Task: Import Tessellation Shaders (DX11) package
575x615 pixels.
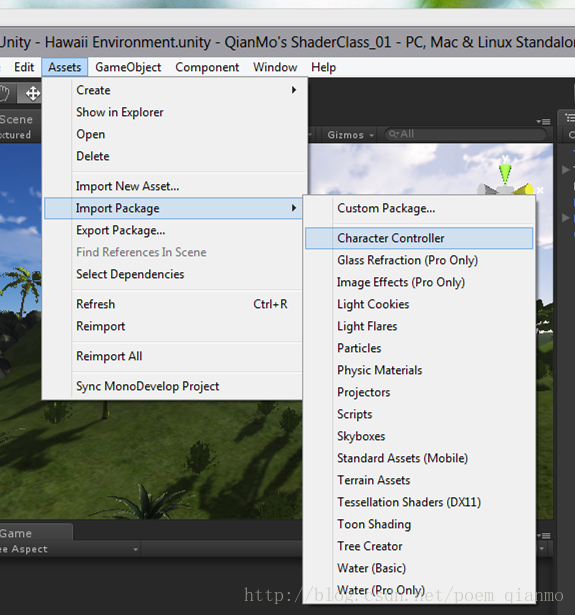Action: (419, 502)
